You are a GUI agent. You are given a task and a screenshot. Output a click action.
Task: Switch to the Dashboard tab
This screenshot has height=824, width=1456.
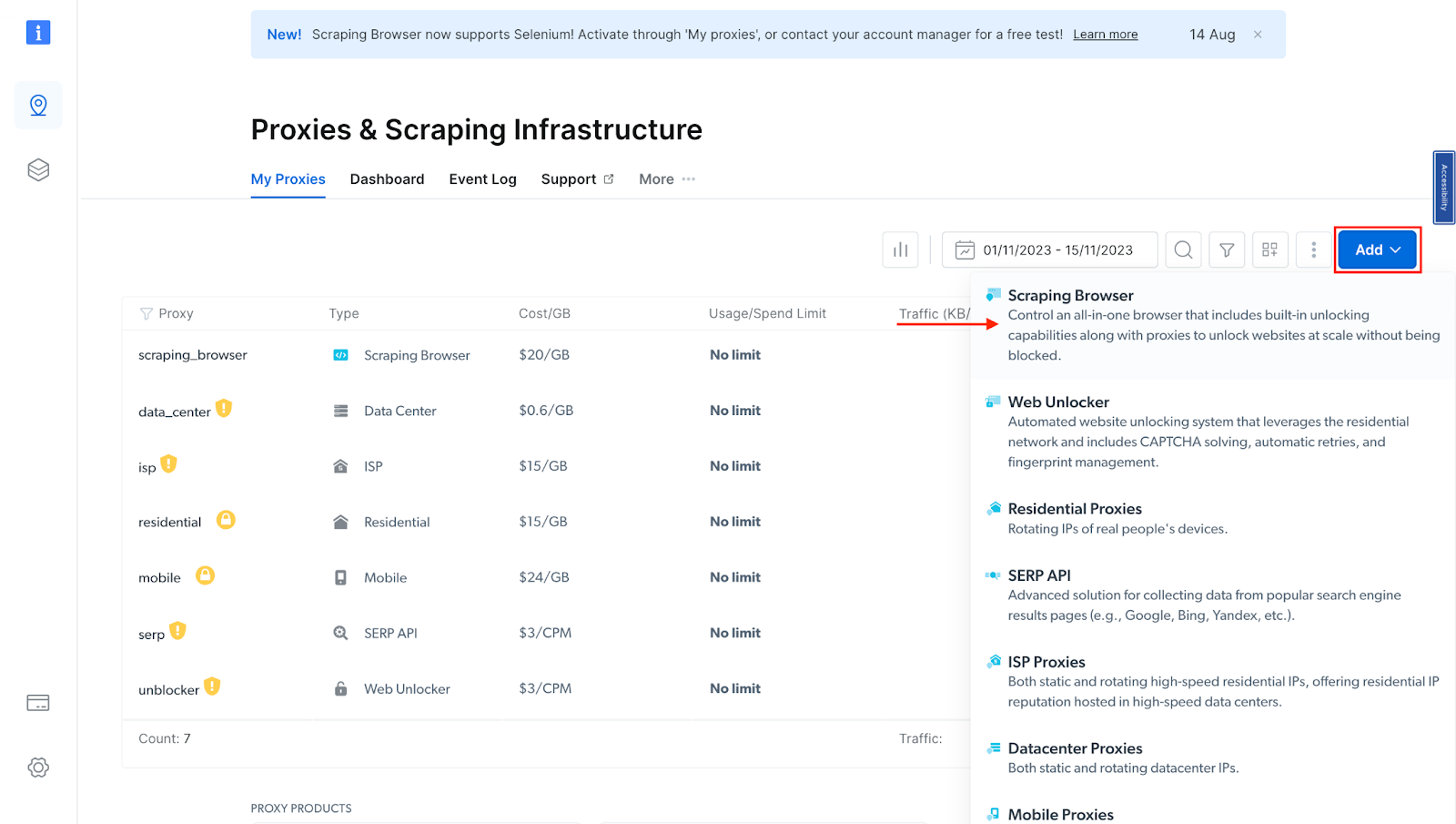click(387, 179)
